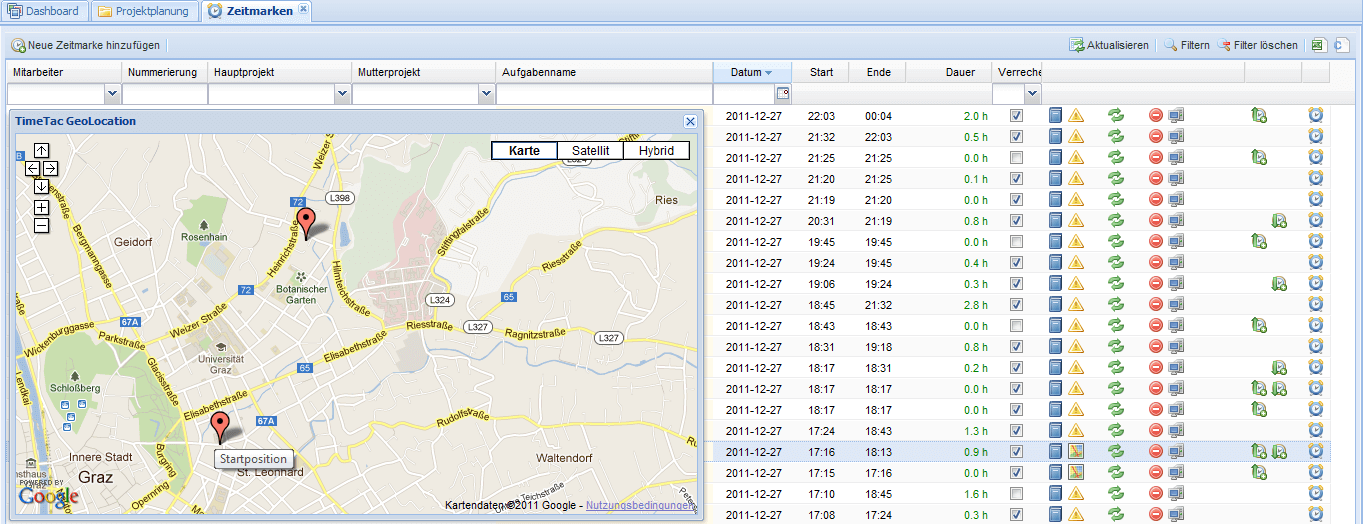
Task: Zoom out the map with minus button
Action: [x=41, y=225]
